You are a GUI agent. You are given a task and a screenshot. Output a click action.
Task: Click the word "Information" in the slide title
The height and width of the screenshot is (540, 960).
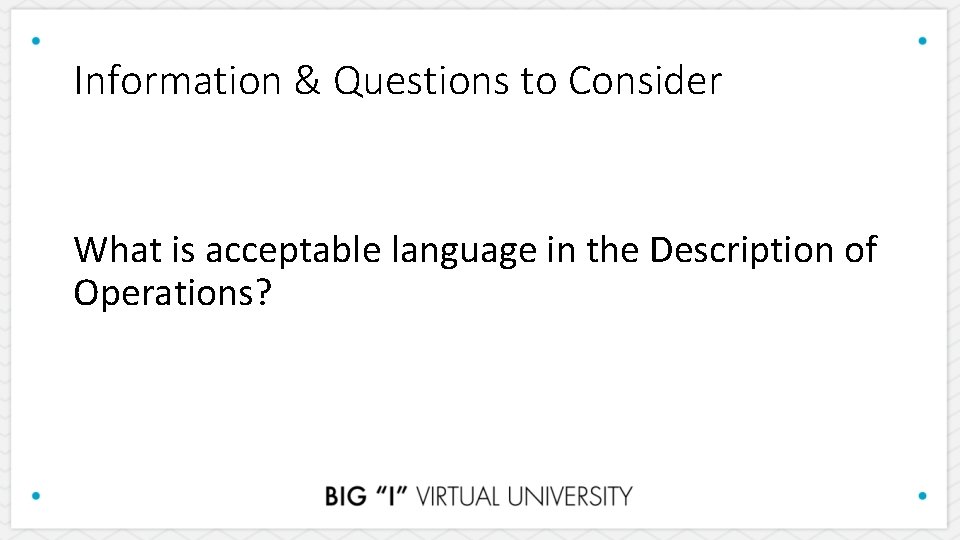point(177,81)
